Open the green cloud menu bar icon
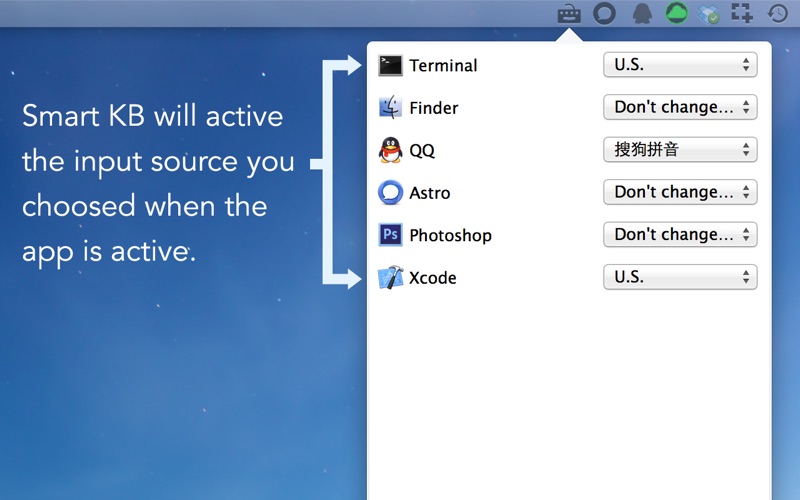This screenshot has height=500, width=800. [677, 13]
